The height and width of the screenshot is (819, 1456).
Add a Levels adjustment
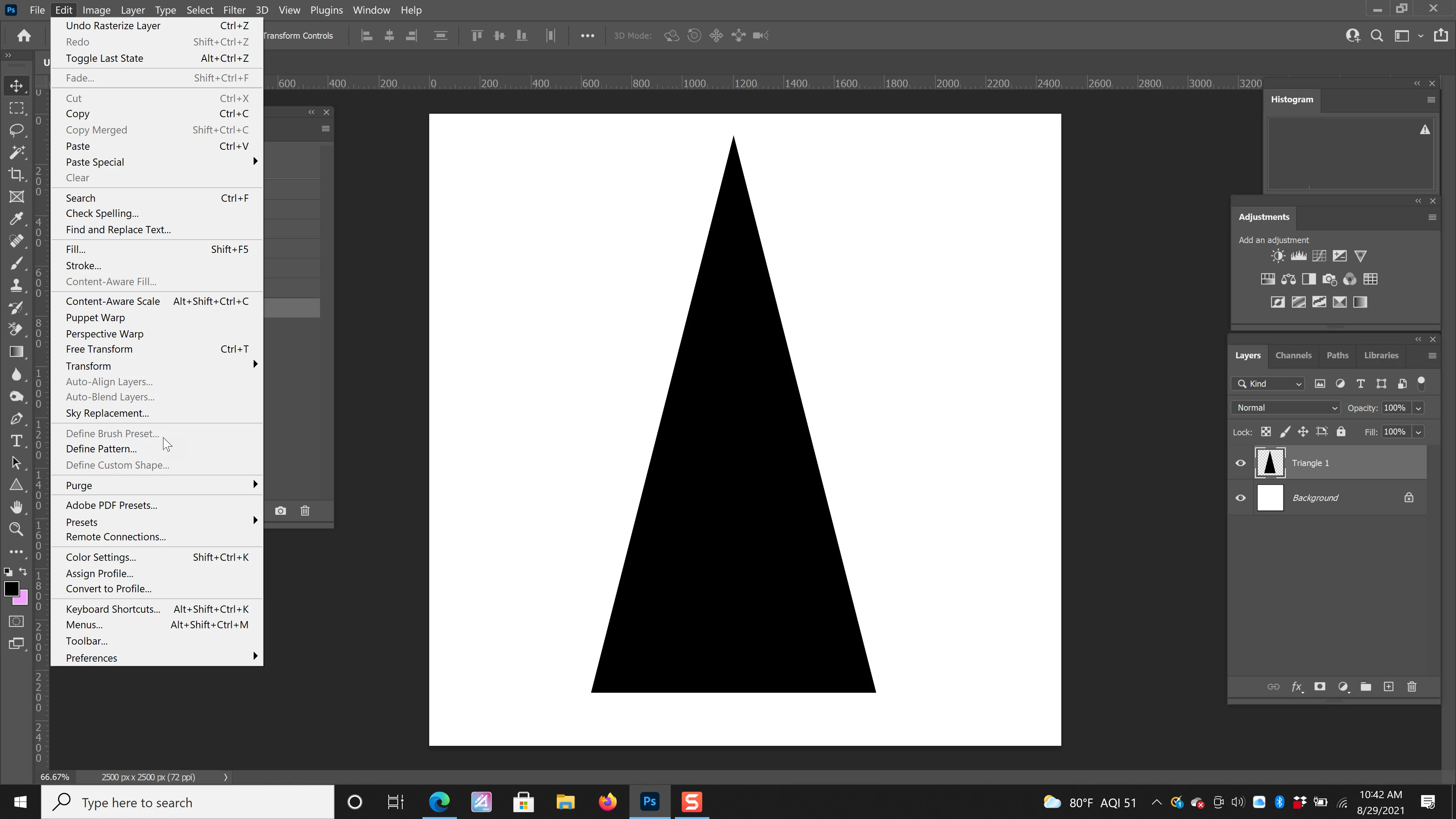click(x=1298, y=256)
